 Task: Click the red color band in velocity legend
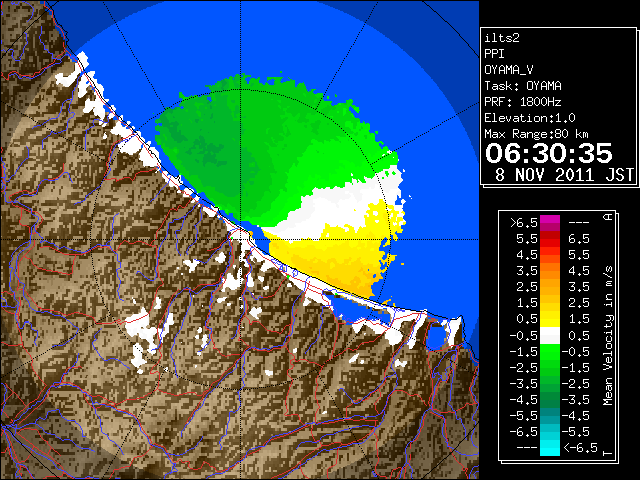click(x=550, y=239)
